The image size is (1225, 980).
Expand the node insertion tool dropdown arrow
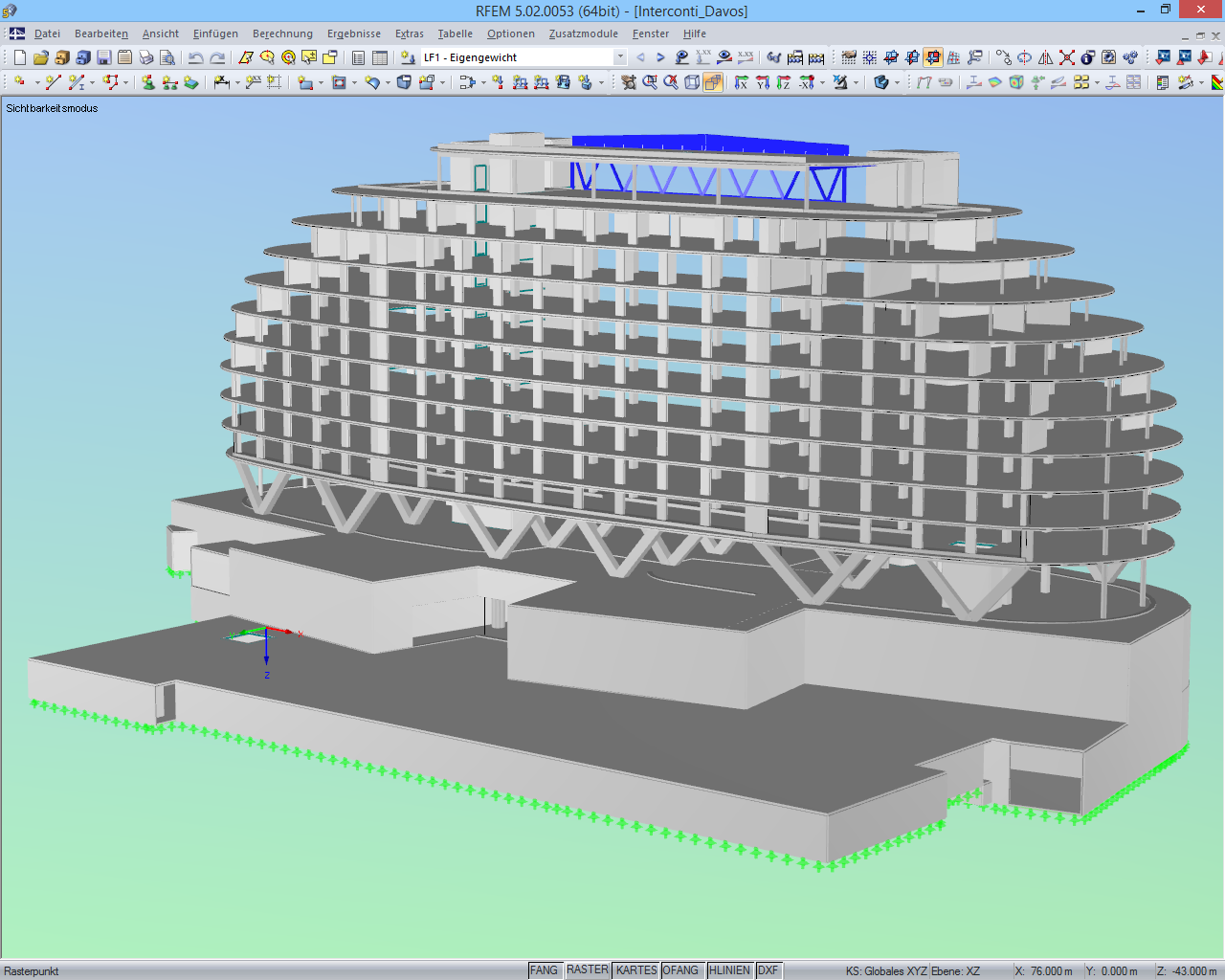pyautogui.click(x=38, y=83)
